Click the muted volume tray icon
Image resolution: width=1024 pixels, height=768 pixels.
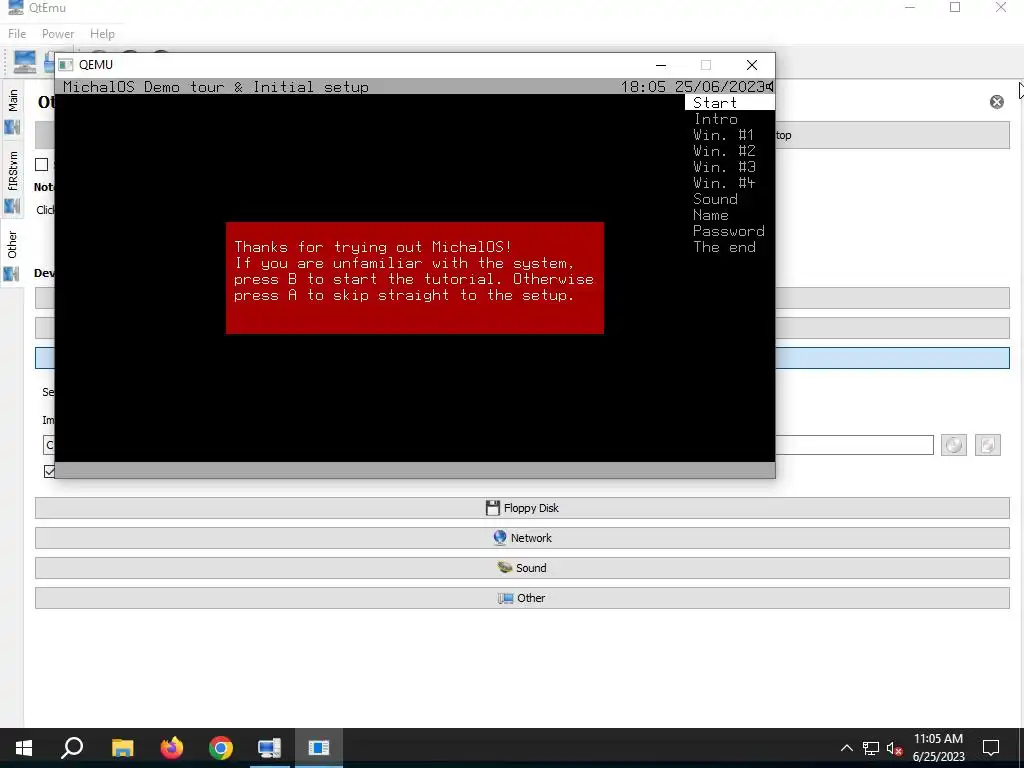coord(895,748)
